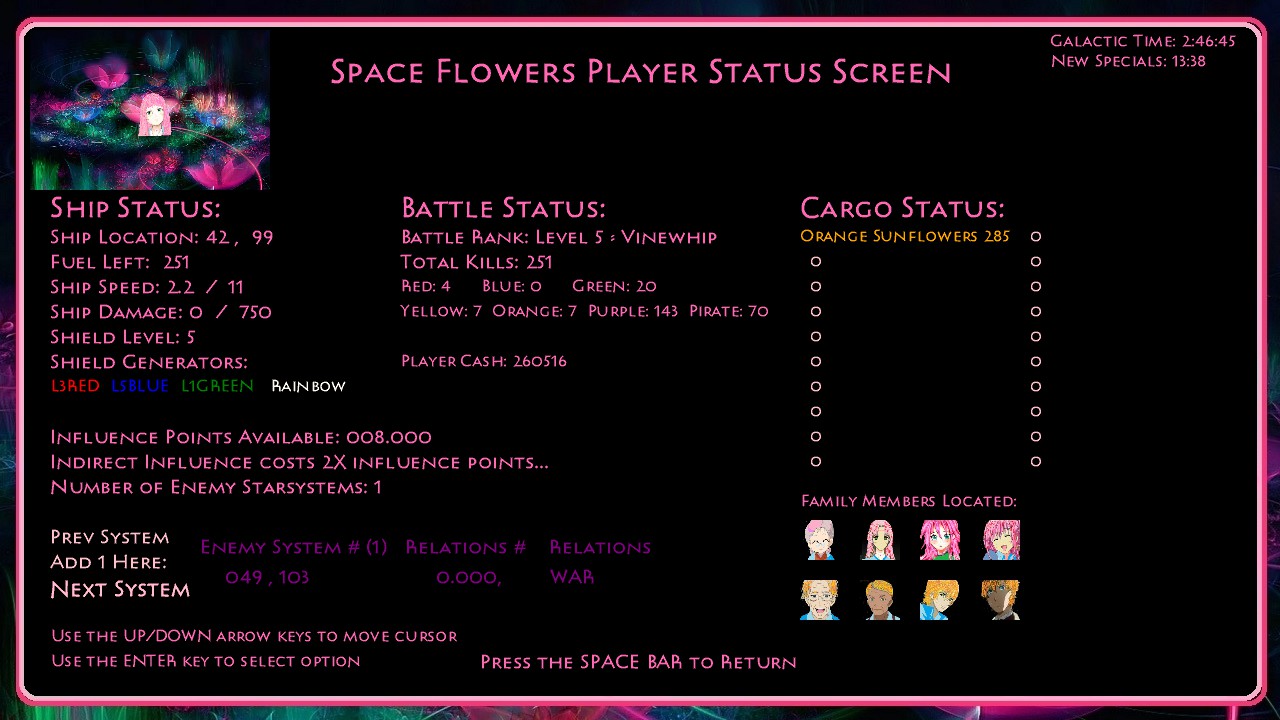
Task: Click the Ship Location 42, 99 line
Action: (162, 237)
